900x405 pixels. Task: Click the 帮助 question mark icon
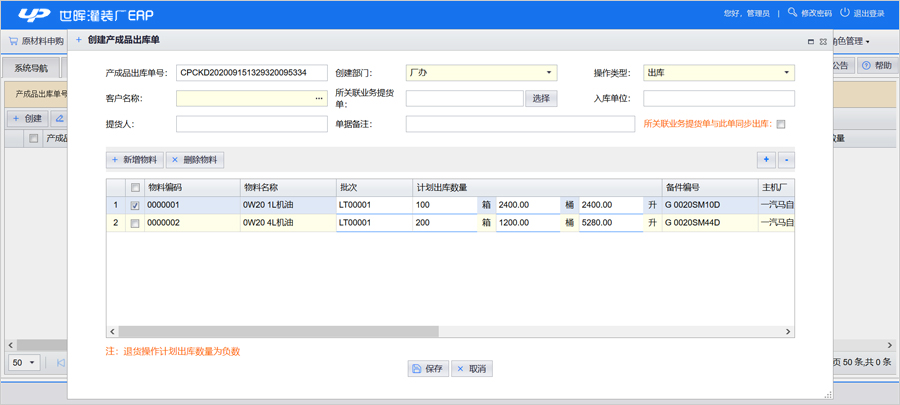tap(866, 66)
